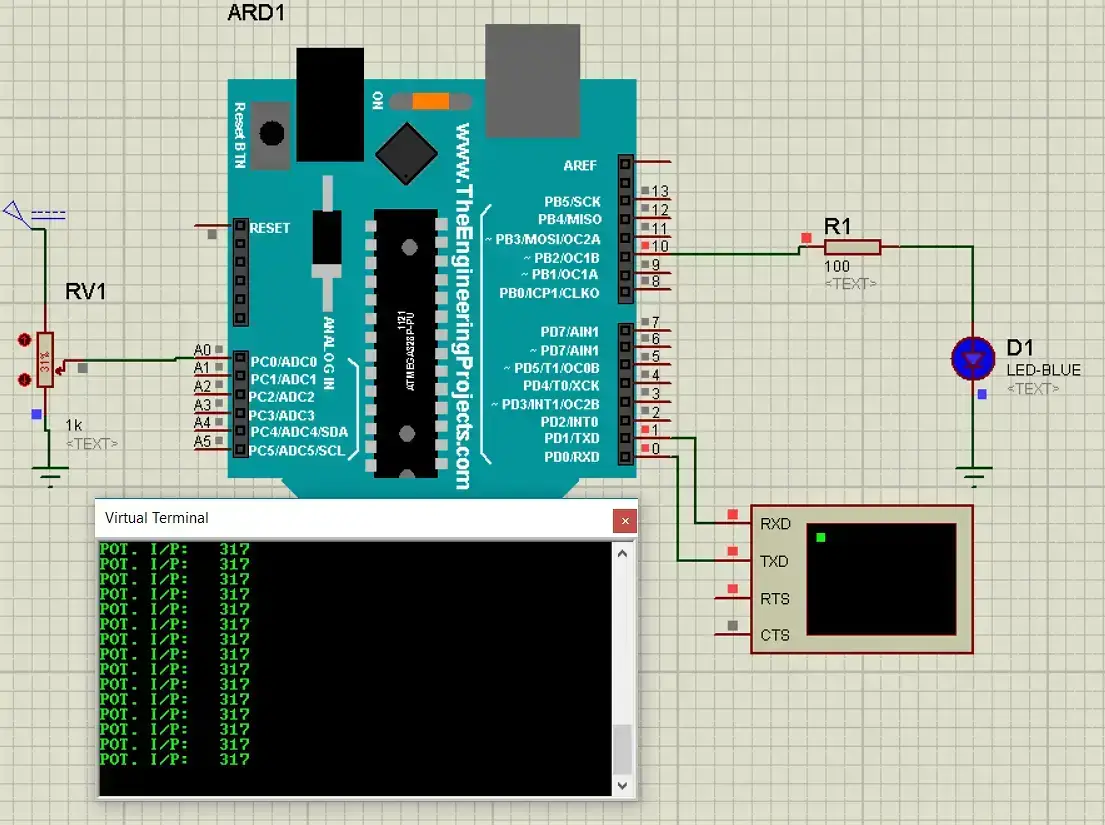Click the A2 analog pin label

tap(202, 386)
